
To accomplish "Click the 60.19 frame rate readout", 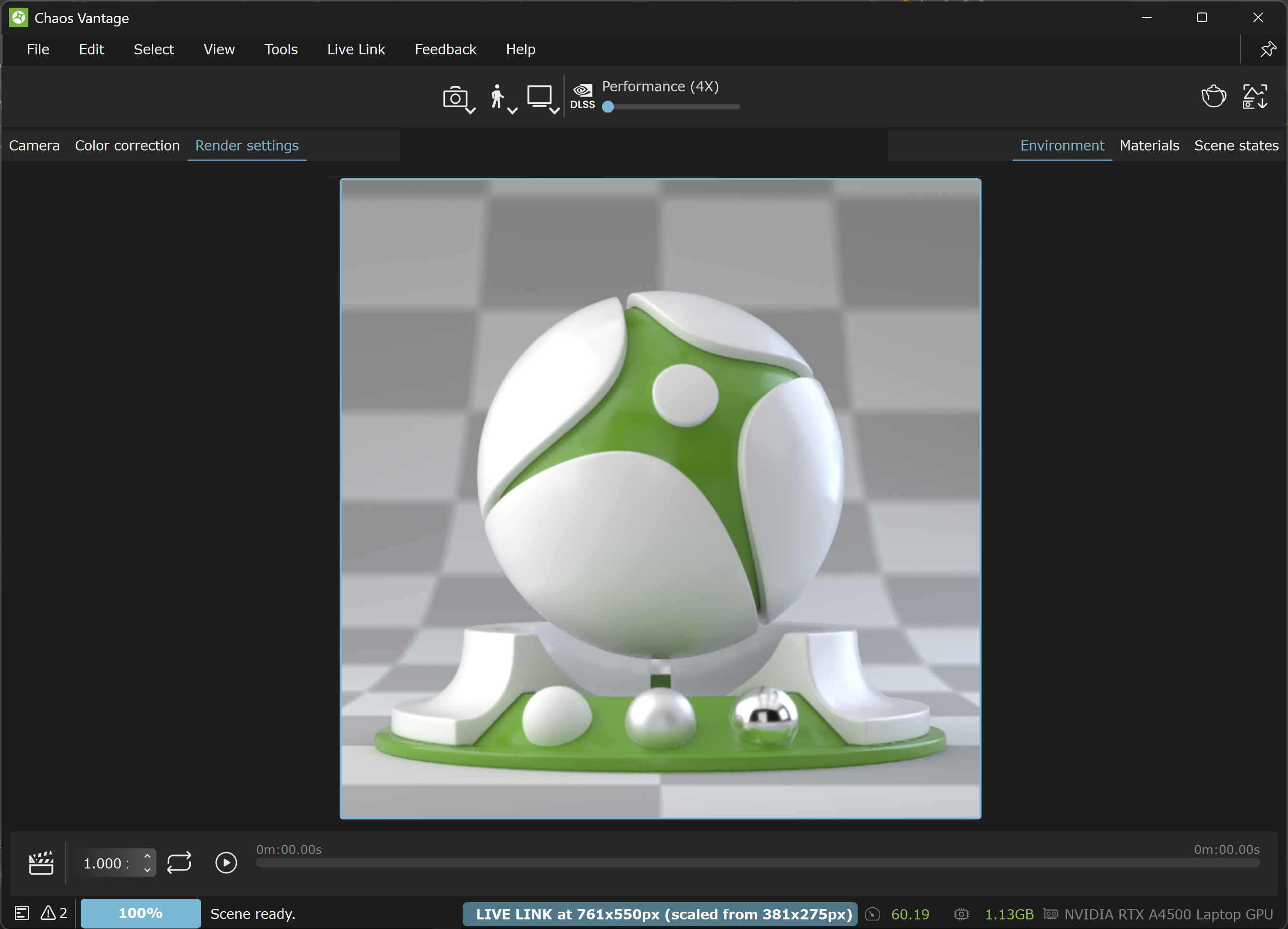I will (x=910, y=914).
